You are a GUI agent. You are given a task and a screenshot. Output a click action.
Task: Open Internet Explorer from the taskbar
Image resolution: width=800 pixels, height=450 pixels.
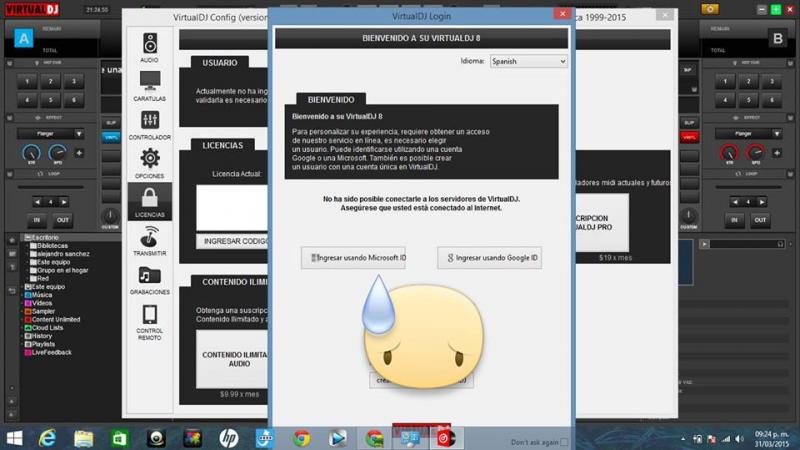coord(47,438)
